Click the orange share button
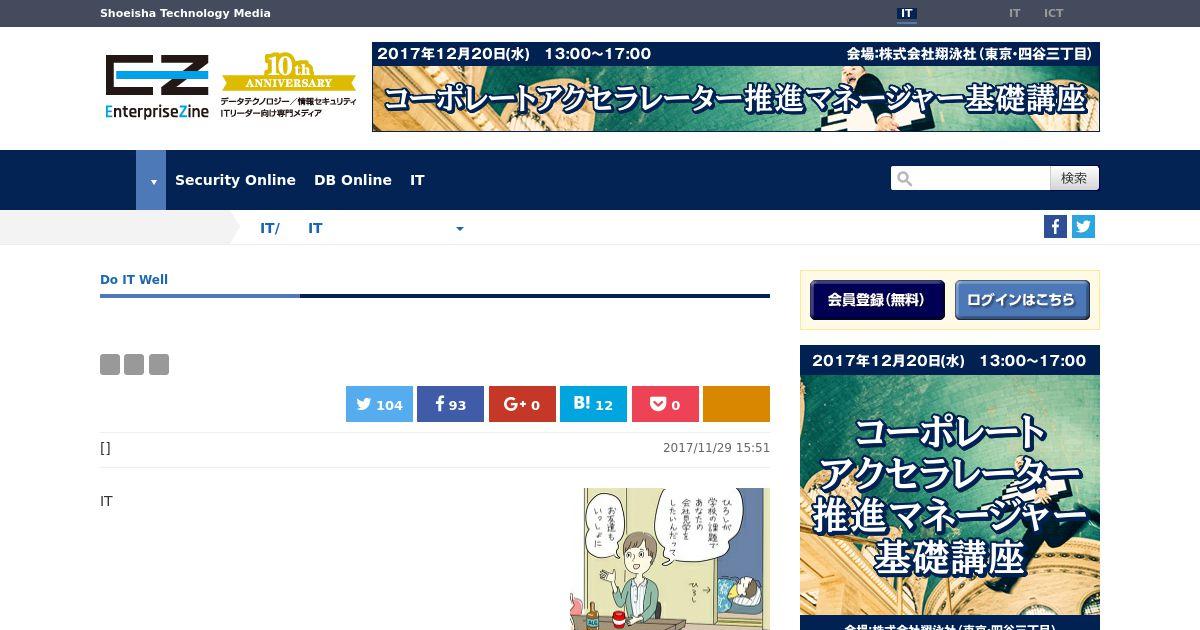This screenshot has width=1200, height=630. [736, 404]
